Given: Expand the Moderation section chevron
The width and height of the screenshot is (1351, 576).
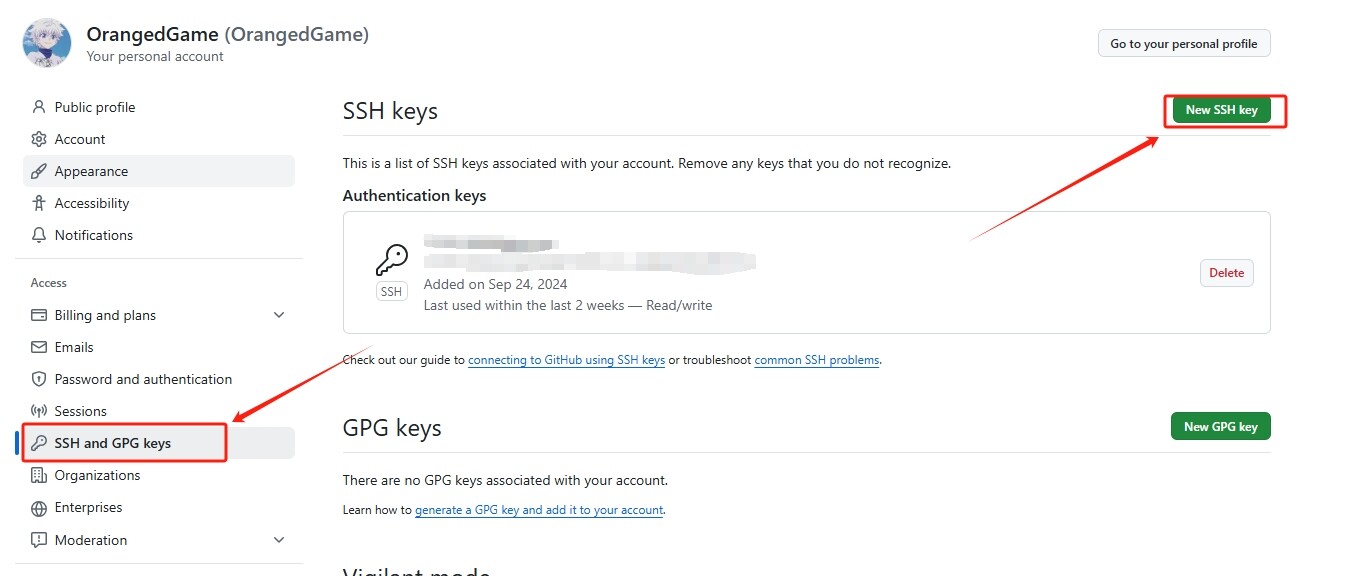Looking at the screenshot, I should [x=279, y=540].
